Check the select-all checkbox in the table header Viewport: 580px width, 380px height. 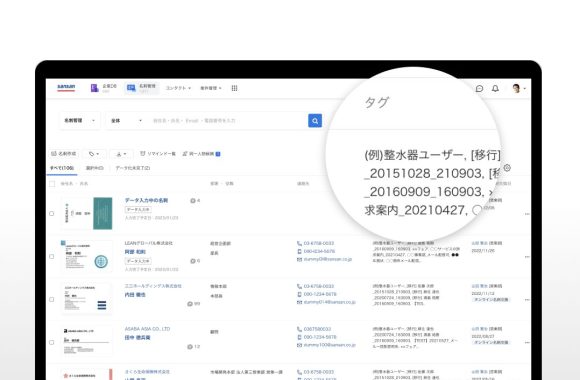click(52, 184)
